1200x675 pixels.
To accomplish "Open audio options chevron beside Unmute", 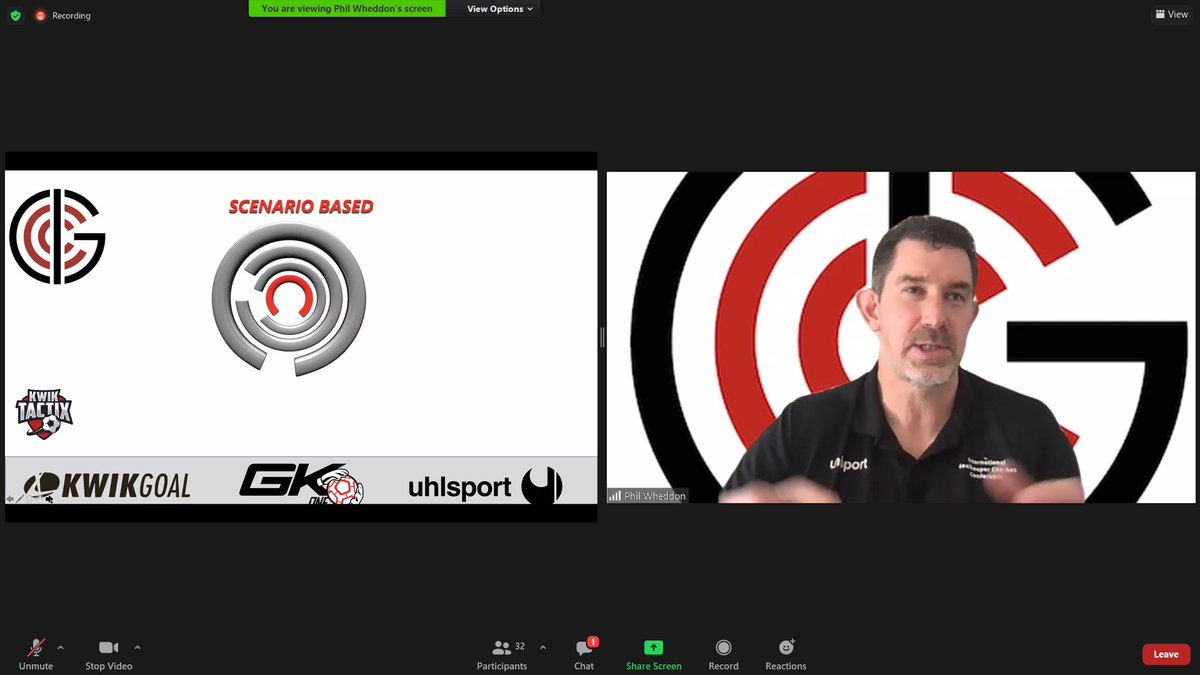I will tap(60, 647).
